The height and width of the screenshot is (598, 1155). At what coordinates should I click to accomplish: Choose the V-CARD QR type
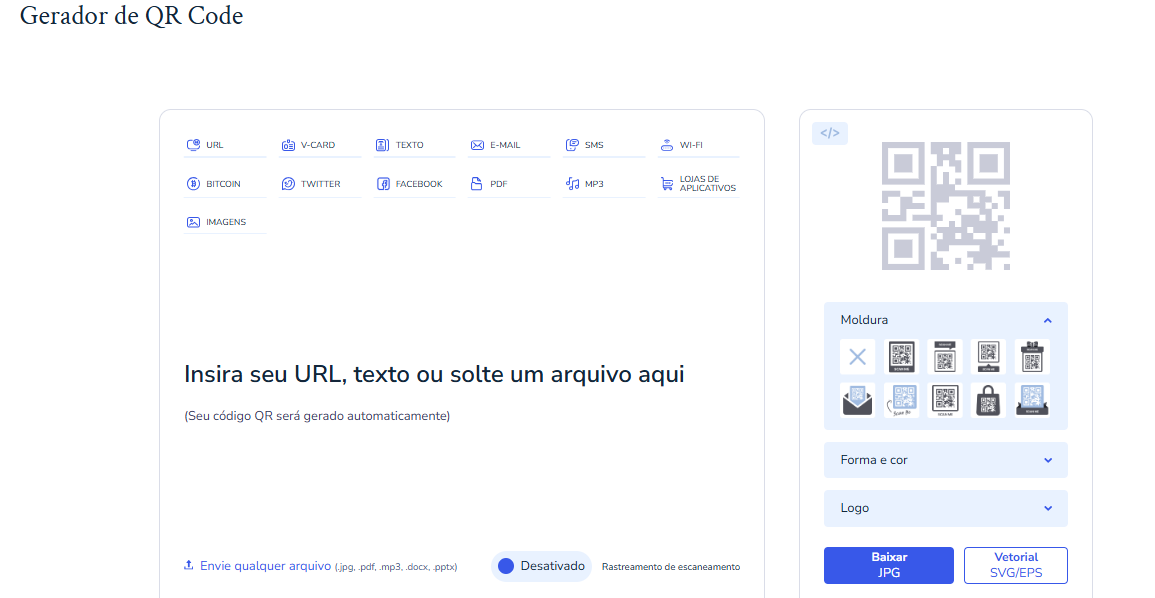pyautogui.click(x=320, y=145)
